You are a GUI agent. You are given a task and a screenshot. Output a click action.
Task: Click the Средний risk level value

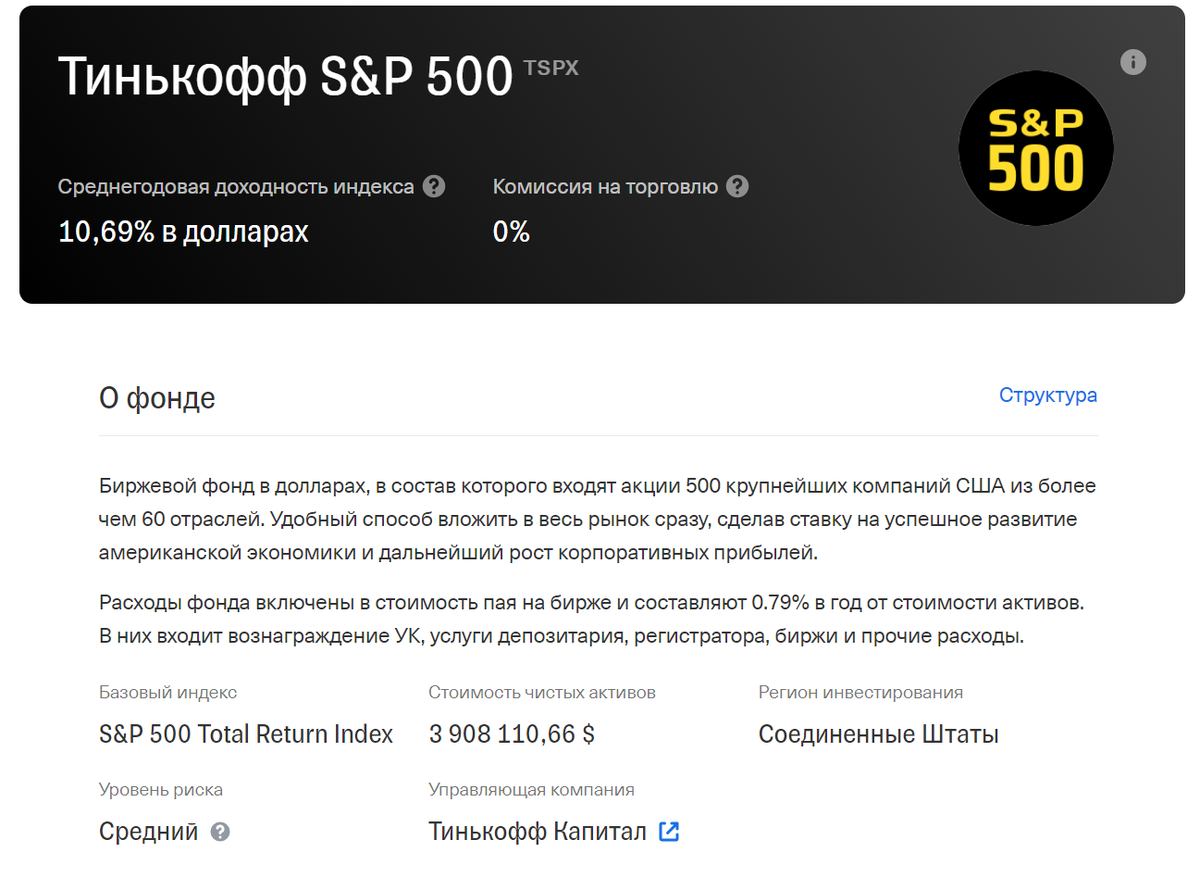149,832
